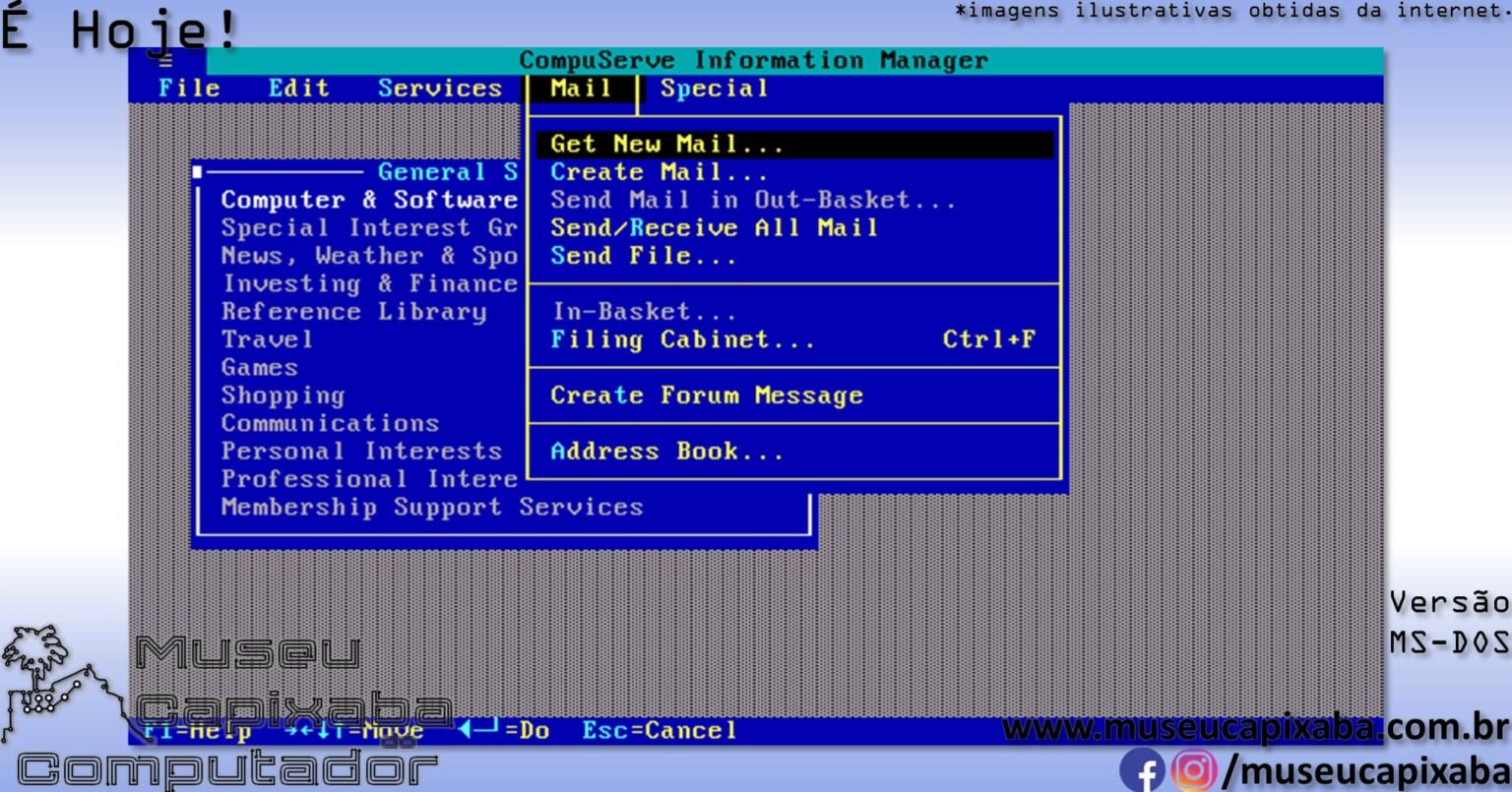Choose Send/Receive All Mail

click(x=714, y=228)
